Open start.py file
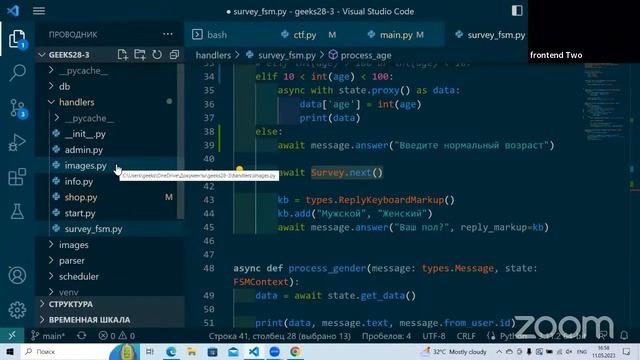This screenshot has height=360, width=640. (80, 213)
